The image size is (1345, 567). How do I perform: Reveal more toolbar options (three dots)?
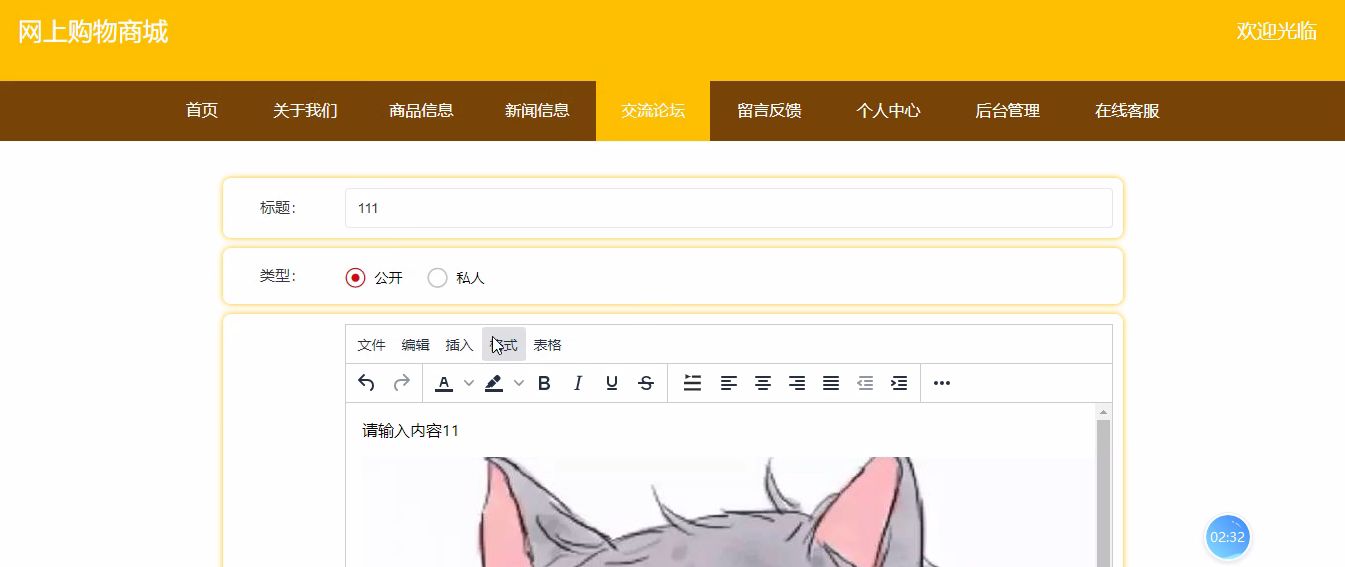point(941,383)
